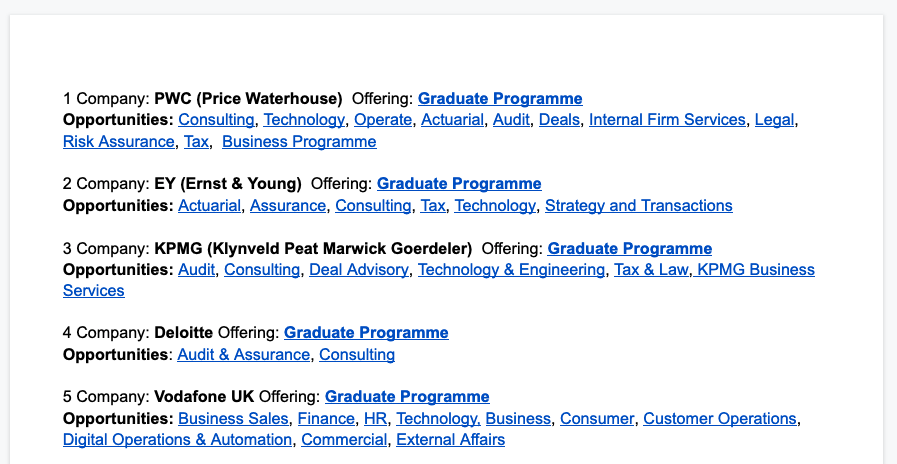Select Digital Operations & Automation link
Image resolution: width=897 pixels, height=464 pixels.
tap(177, 440)
